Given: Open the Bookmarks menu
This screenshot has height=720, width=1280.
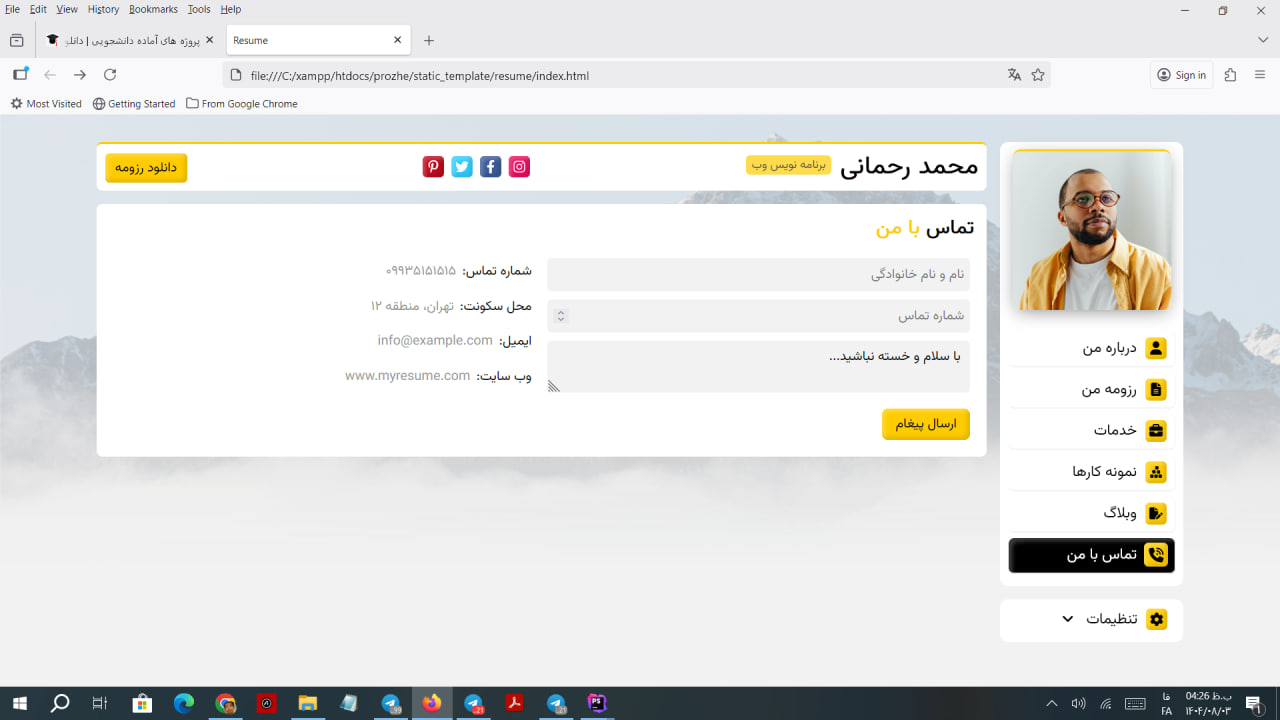Looking at the screenshot, I should pyautogui.click(x=152, y=8).
